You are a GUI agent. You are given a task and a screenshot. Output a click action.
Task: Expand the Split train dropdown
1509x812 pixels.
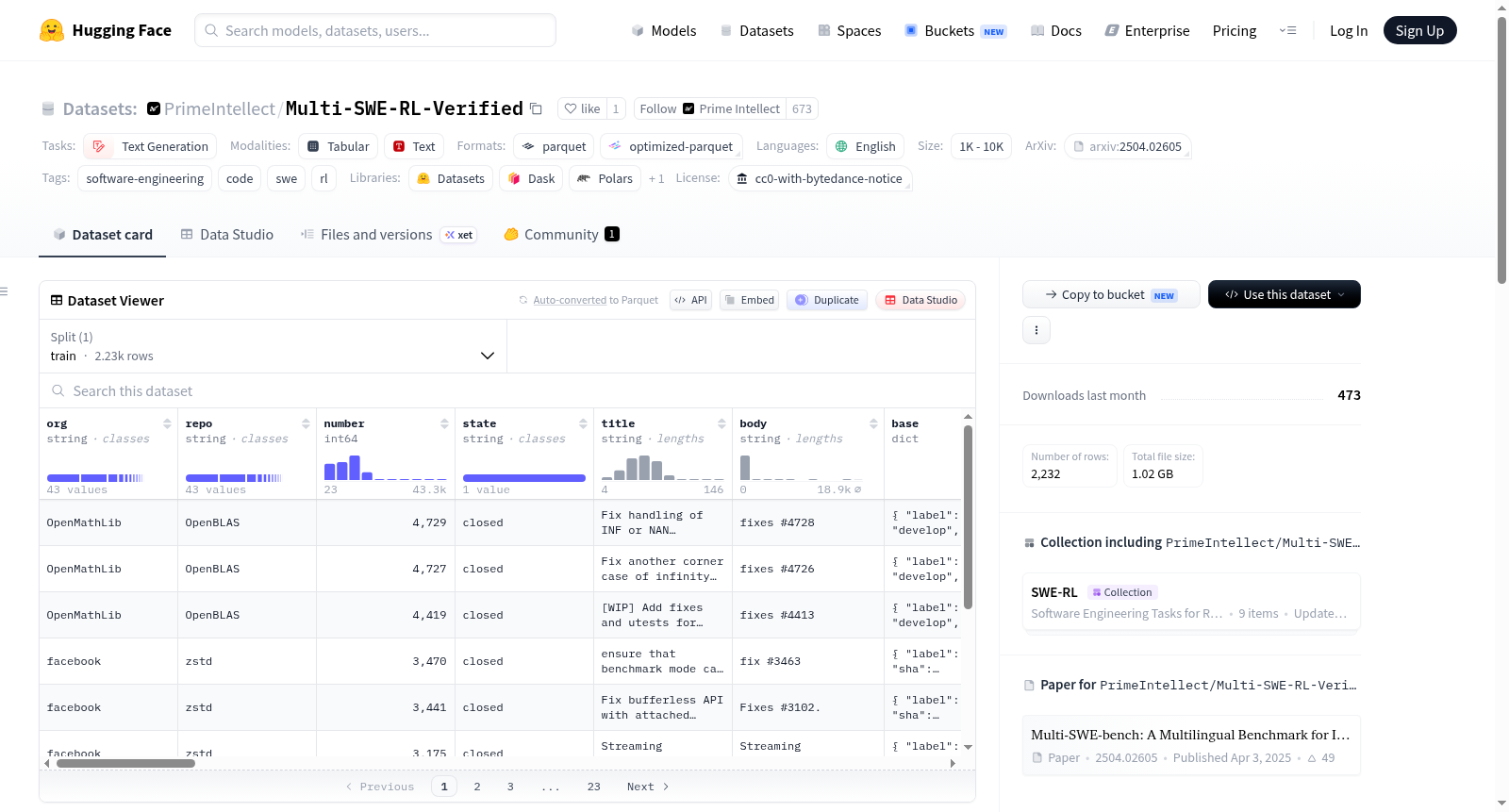click(273, 346)
